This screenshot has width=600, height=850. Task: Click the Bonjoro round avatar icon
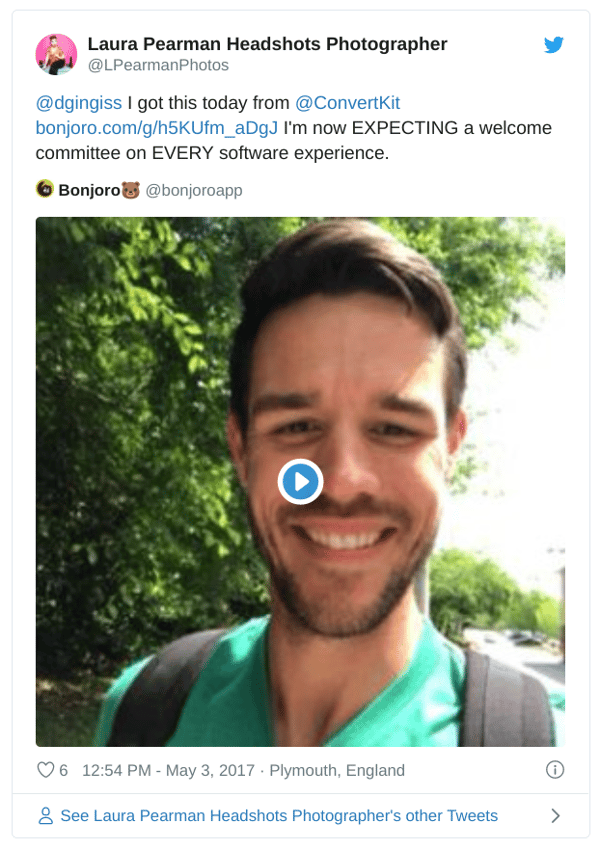(45, 189)
